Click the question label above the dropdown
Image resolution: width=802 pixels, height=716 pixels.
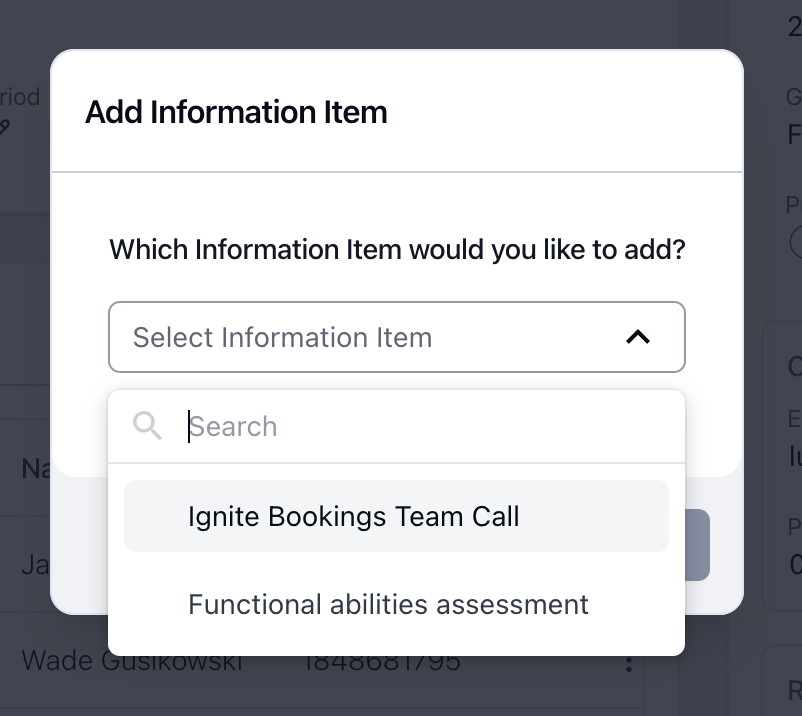(x=397, y=250)
